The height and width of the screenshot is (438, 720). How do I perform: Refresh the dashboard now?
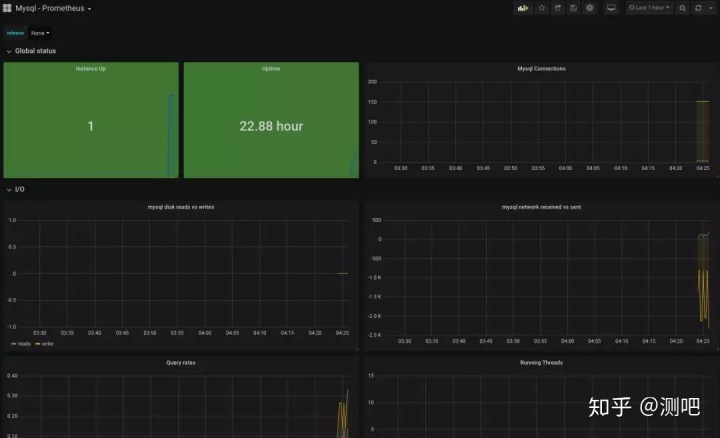(x=698, y=8)
